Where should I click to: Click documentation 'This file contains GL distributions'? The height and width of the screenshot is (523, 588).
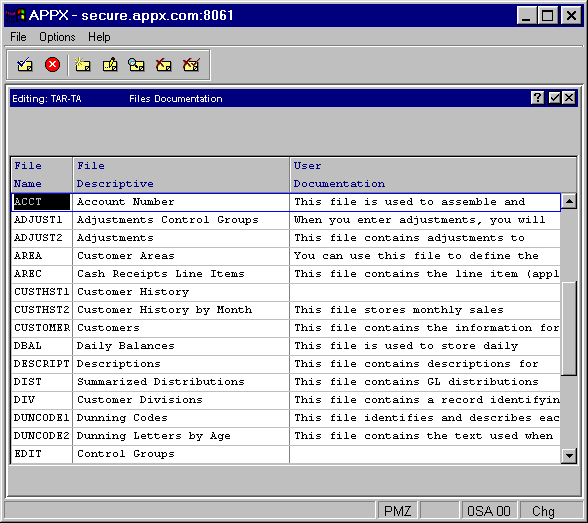(416, 382)
